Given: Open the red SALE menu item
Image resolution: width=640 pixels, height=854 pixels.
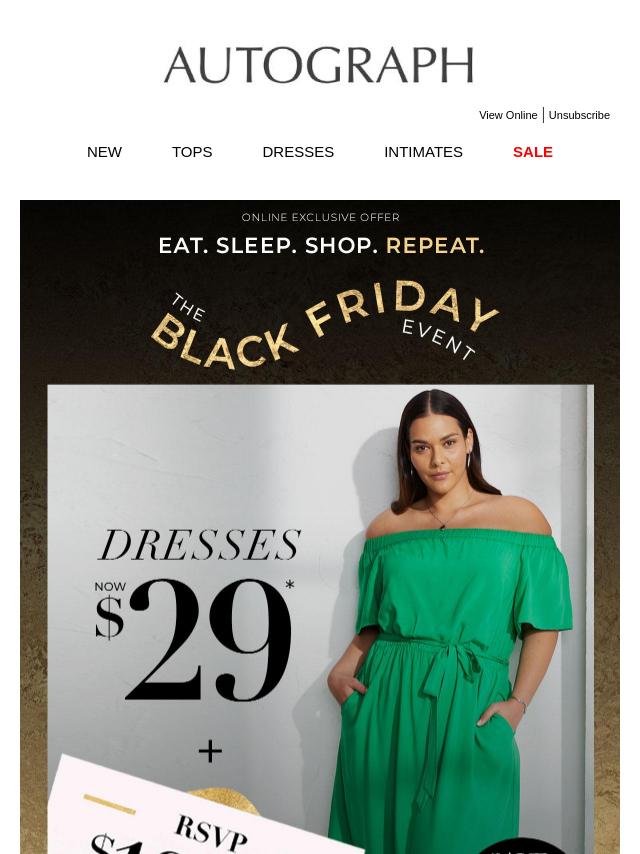Looking at the screenshot, I should point(533,152).
